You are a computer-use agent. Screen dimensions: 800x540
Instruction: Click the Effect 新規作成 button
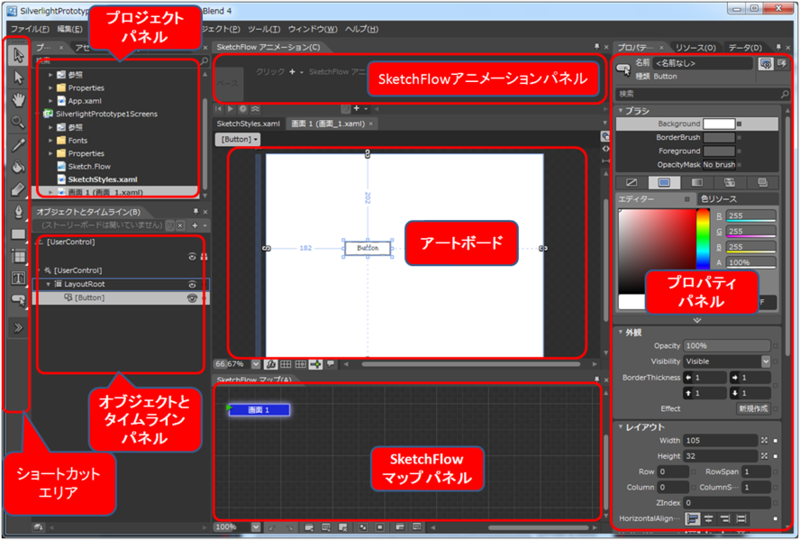click(x=753, y=409)
